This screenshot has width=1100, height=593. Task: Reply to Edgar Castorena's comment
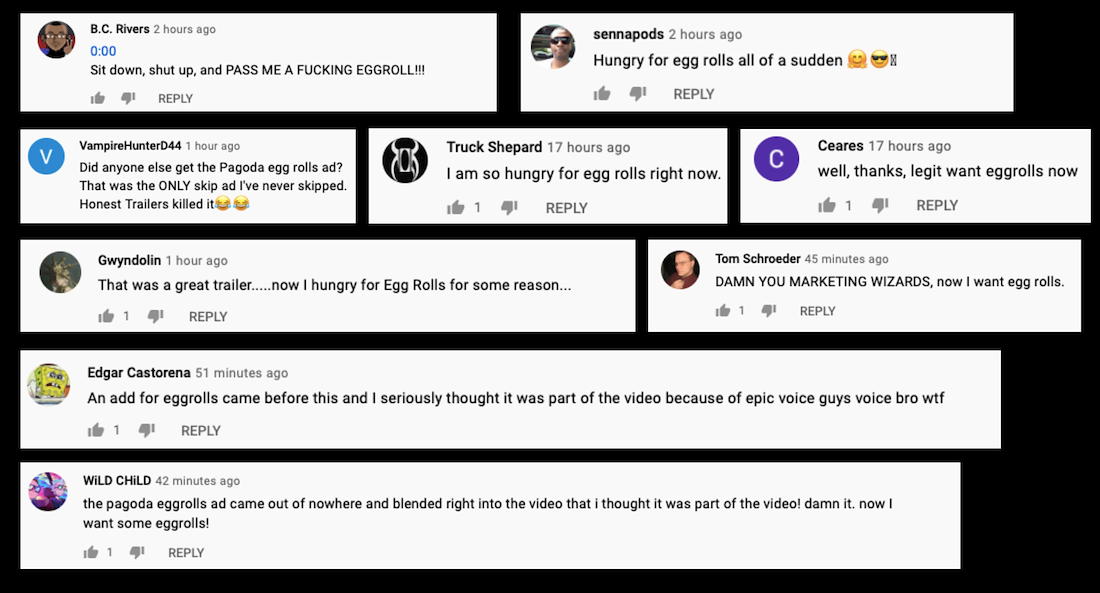[200, 430]
